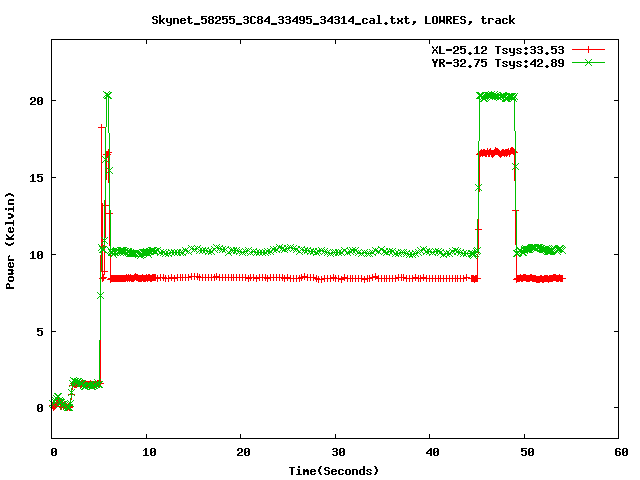Click x-axis tick label 60
640x480 pixels.
click(621, 452)
